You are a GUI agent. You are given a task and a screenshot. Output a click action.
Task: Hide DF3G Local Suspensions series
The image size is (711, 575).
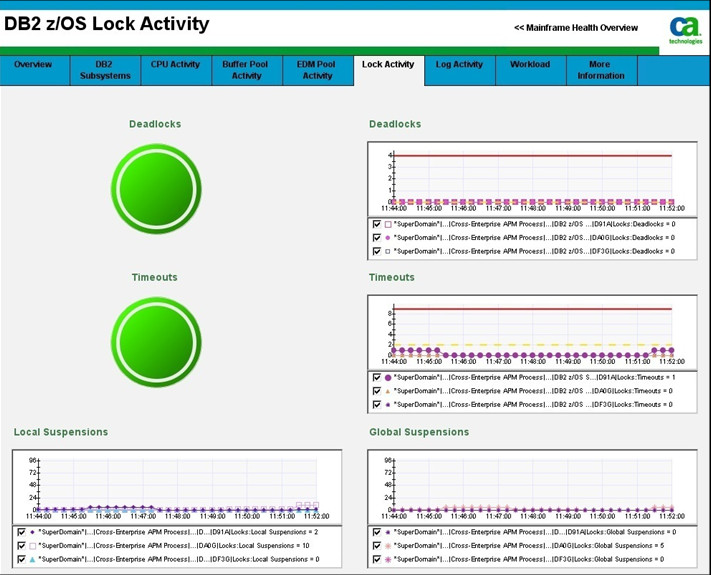[21, 559]
